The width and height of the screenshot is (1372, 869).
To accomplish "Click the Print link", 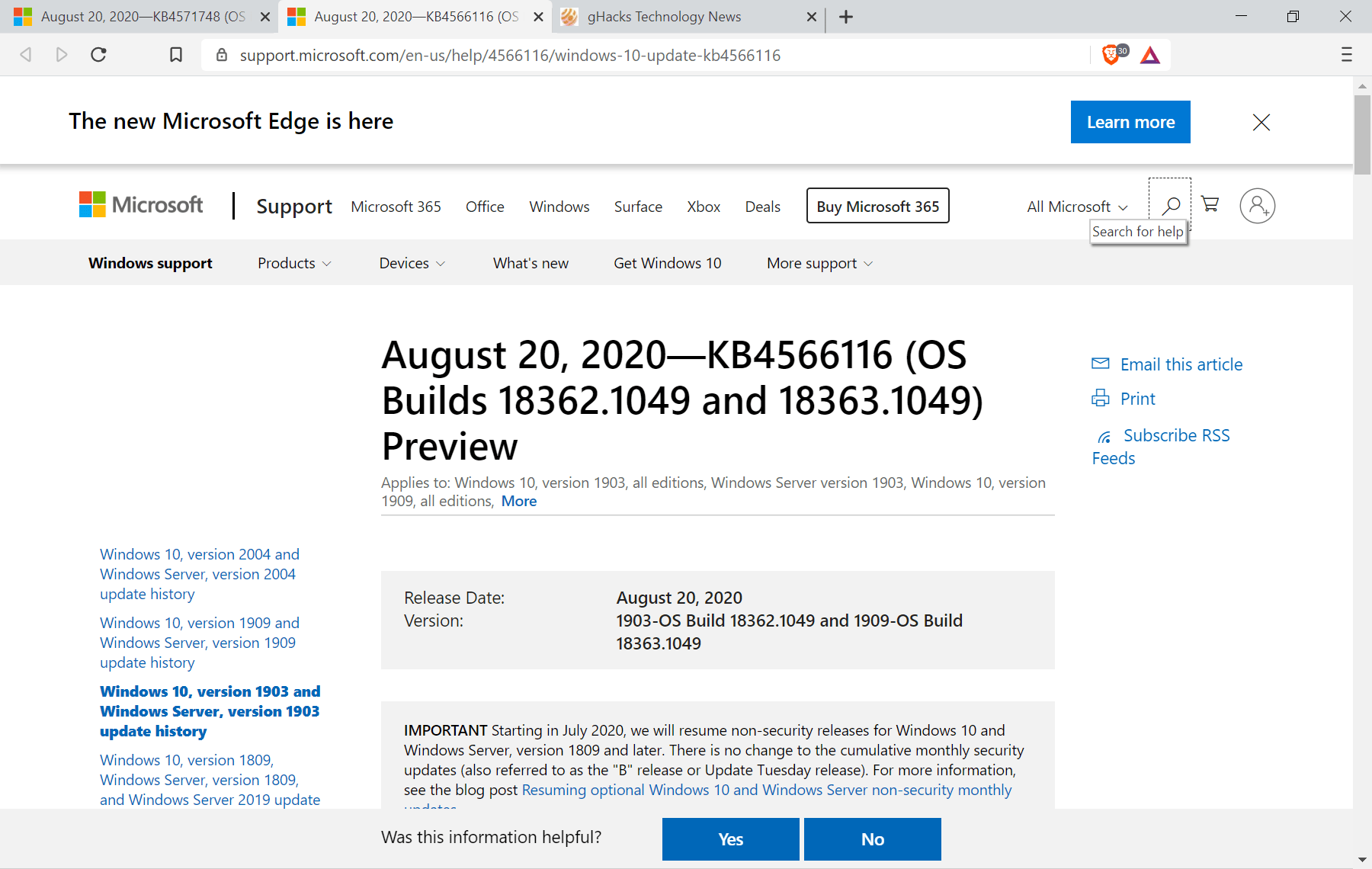I will 1138,399.
